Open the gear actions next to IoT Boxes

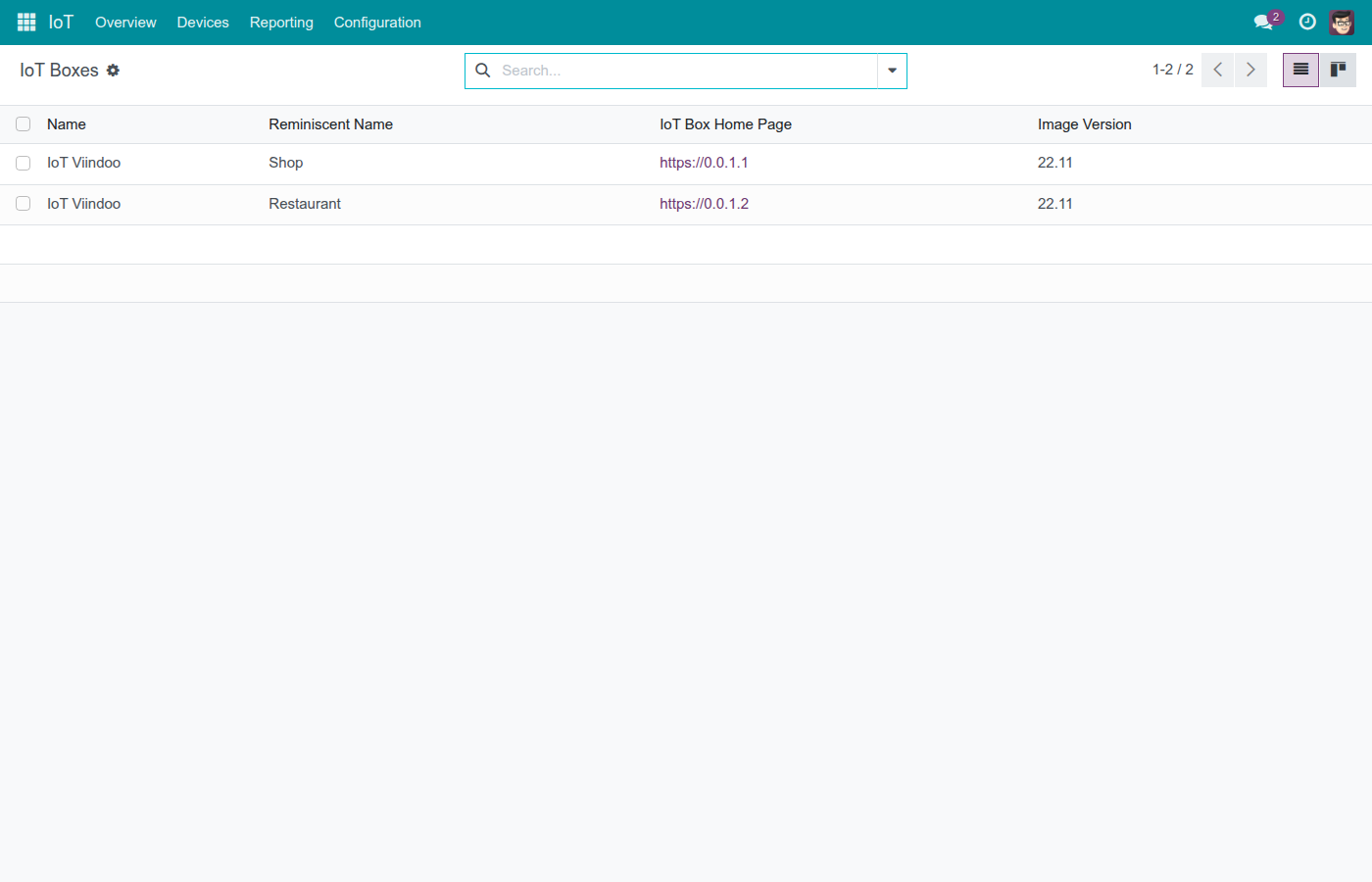tap(113, 71)
